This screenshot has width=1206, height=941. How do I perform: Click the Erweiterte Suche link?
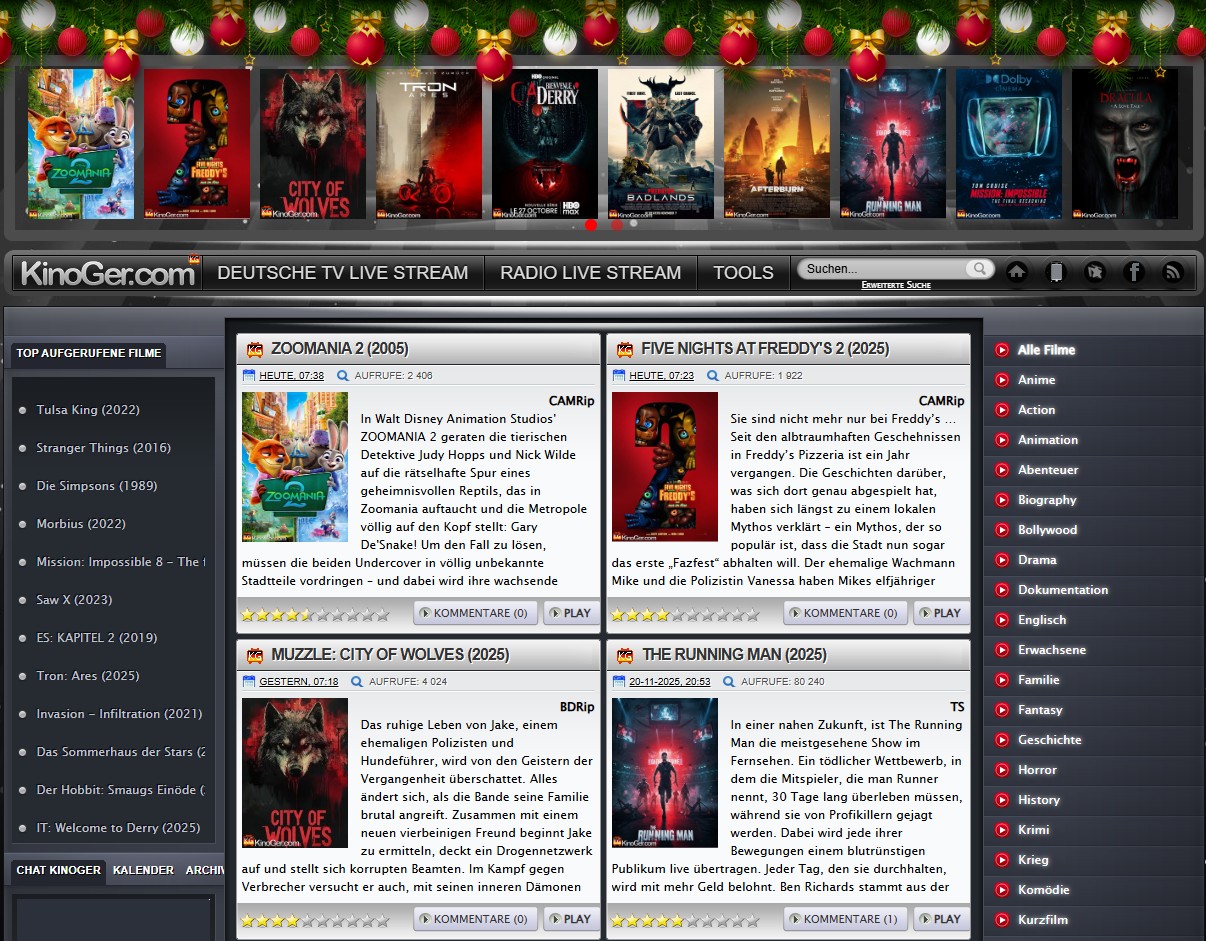[896, 286]
